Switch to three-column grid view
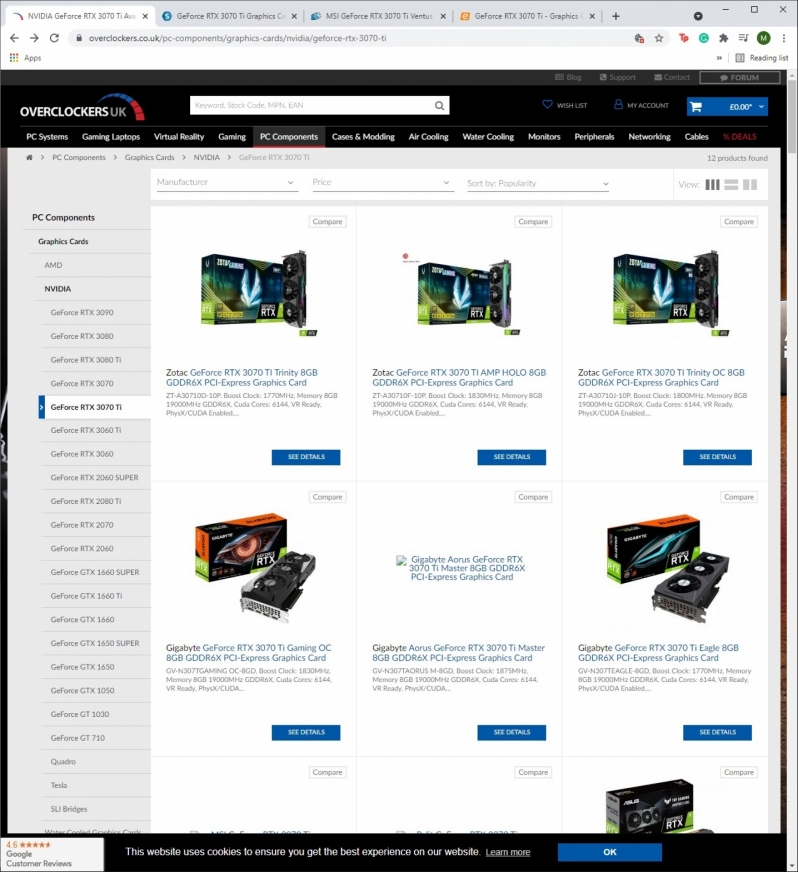The width and height of the screenshot is (798, 872). coord(712,185)
